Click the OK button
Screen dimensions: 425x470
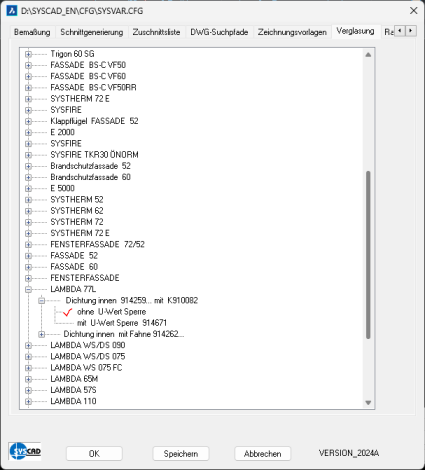[94, 454]
